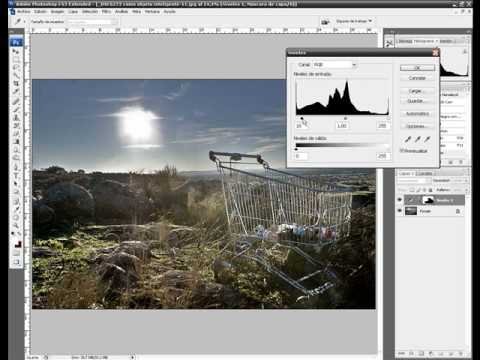The height and width of the screenshot is (360, 480).
Task: Open the Filtro menu
Action: [x=106, y=12]
